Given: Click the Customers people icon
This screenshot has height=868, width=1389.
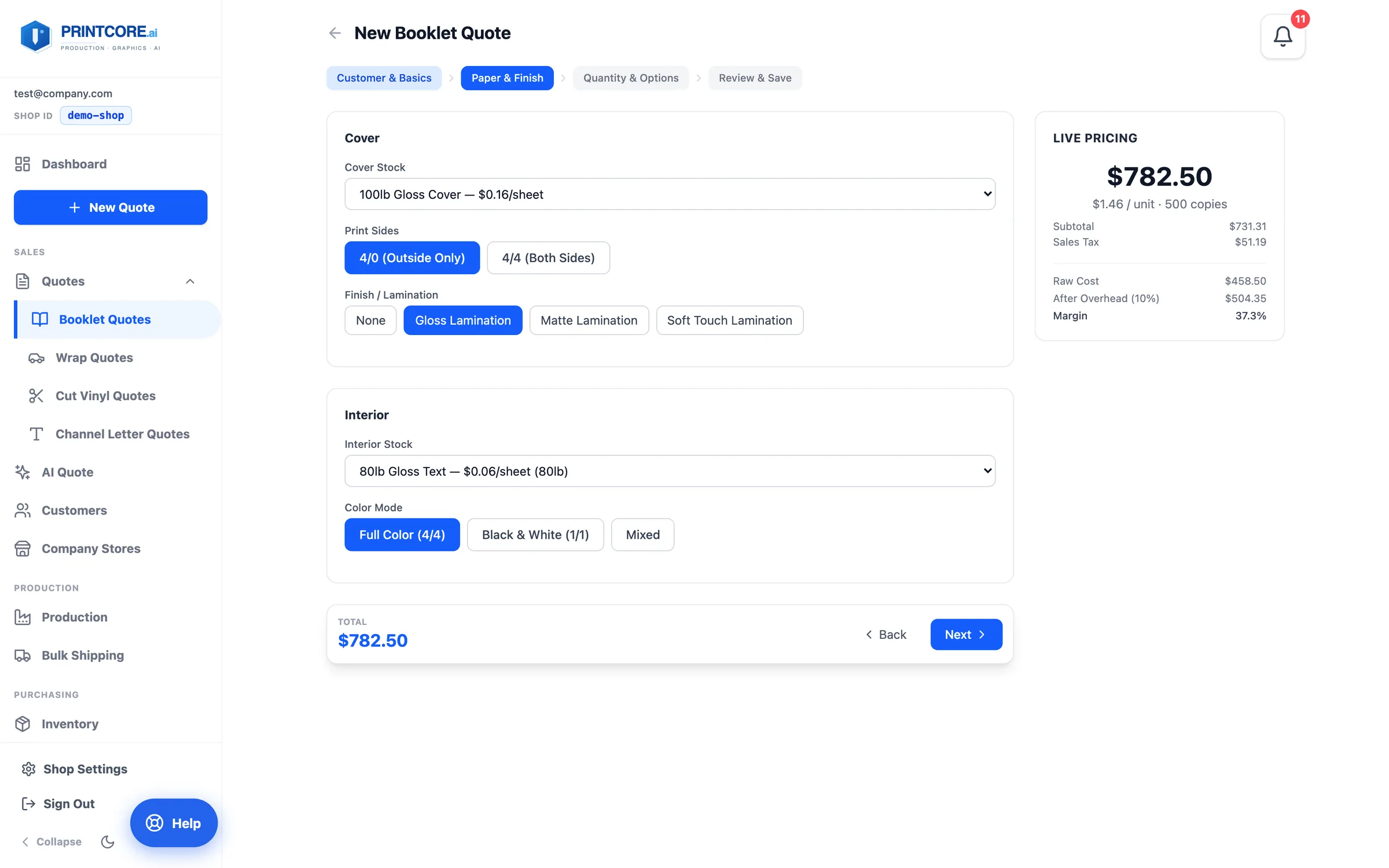Looking at the screenshot, I should (23, 510).
